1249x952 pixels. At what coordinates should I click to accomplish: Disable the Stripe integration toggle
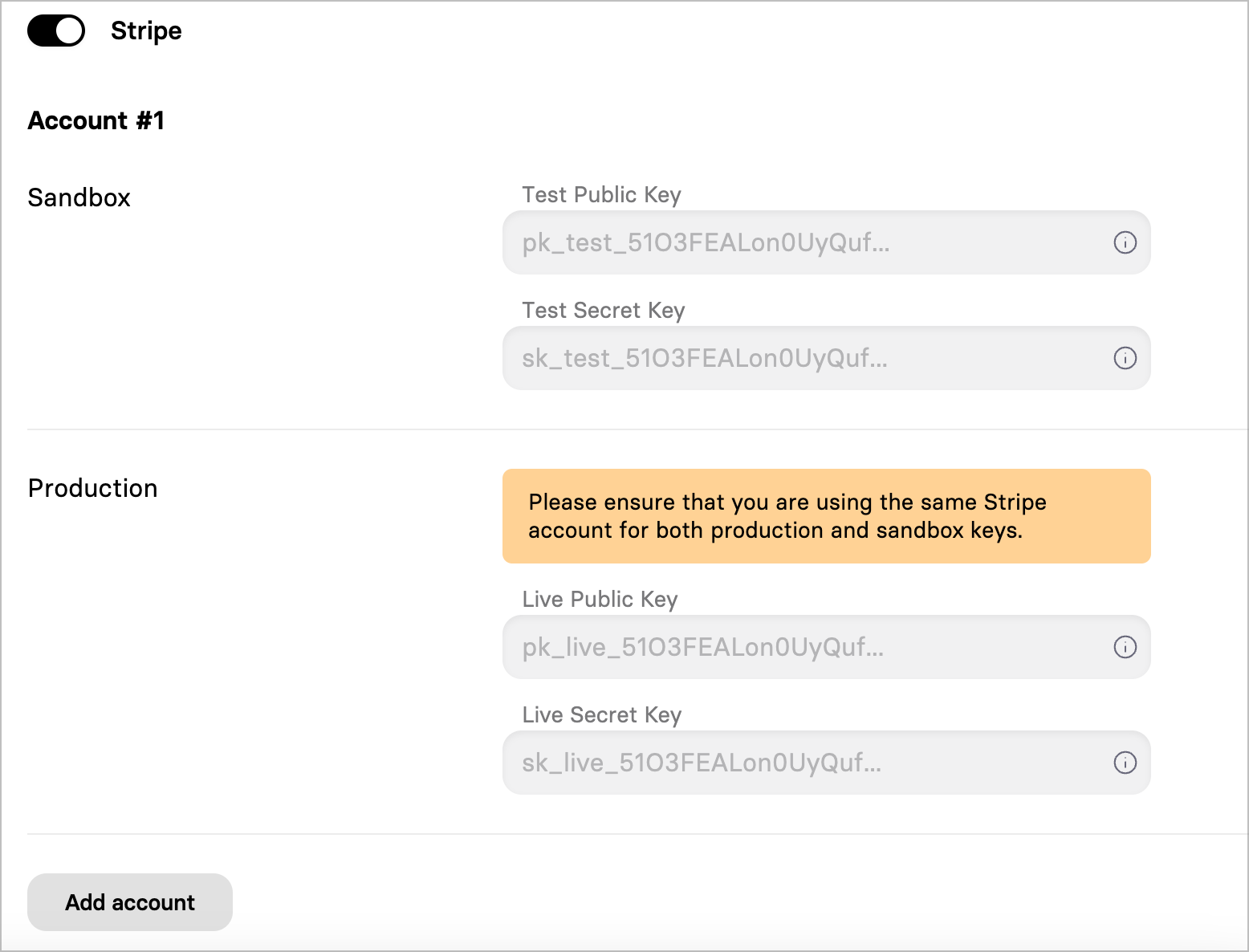pos(56,31)
